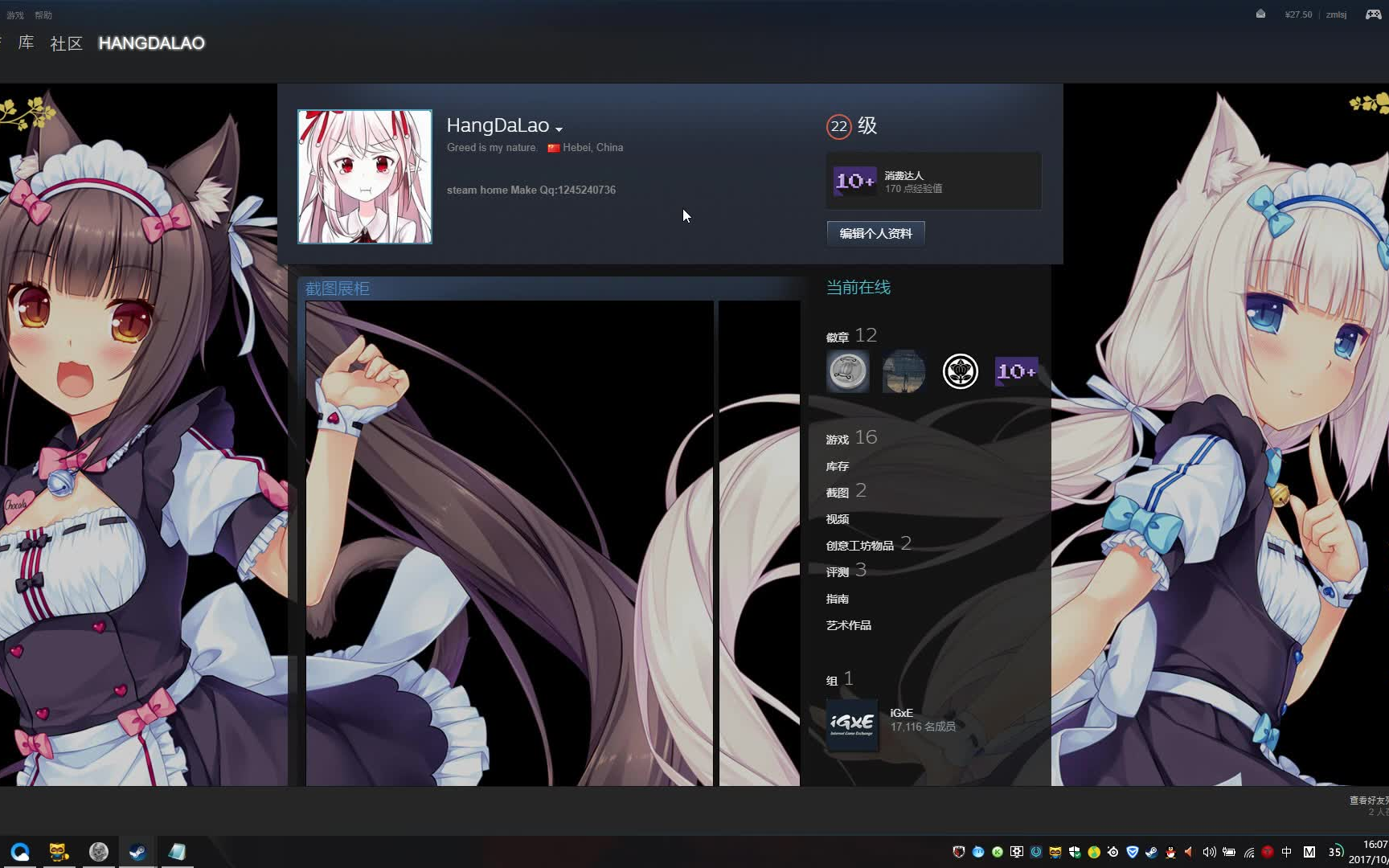Click the 编辑个人资料 edit profile button
1389x868 pixels.
point(875,233)
